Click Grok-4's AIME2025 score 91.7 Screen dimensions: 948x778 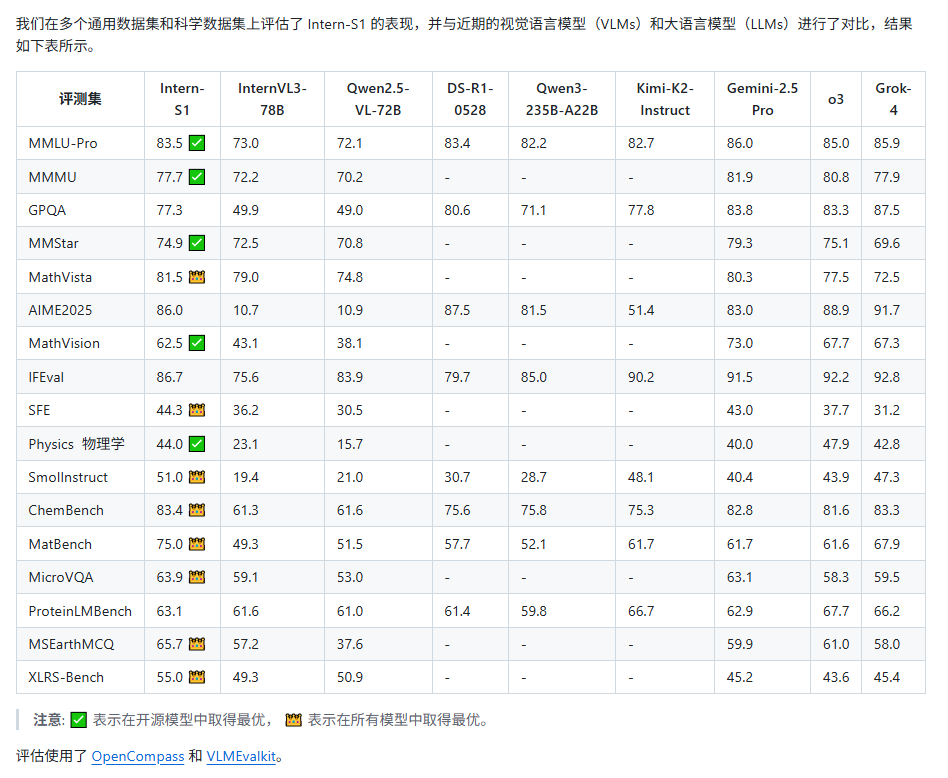pos(886,310)
